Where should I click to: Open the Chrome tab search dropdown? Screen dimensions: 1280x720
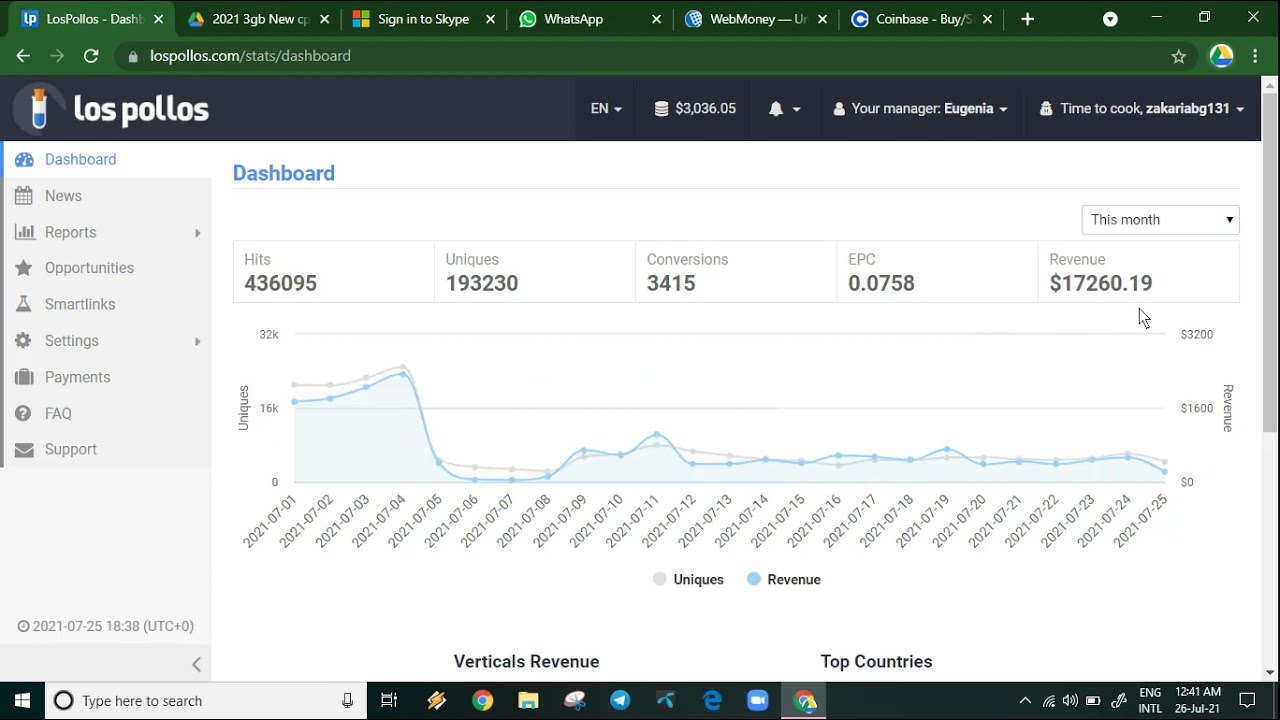[1110, 19]
